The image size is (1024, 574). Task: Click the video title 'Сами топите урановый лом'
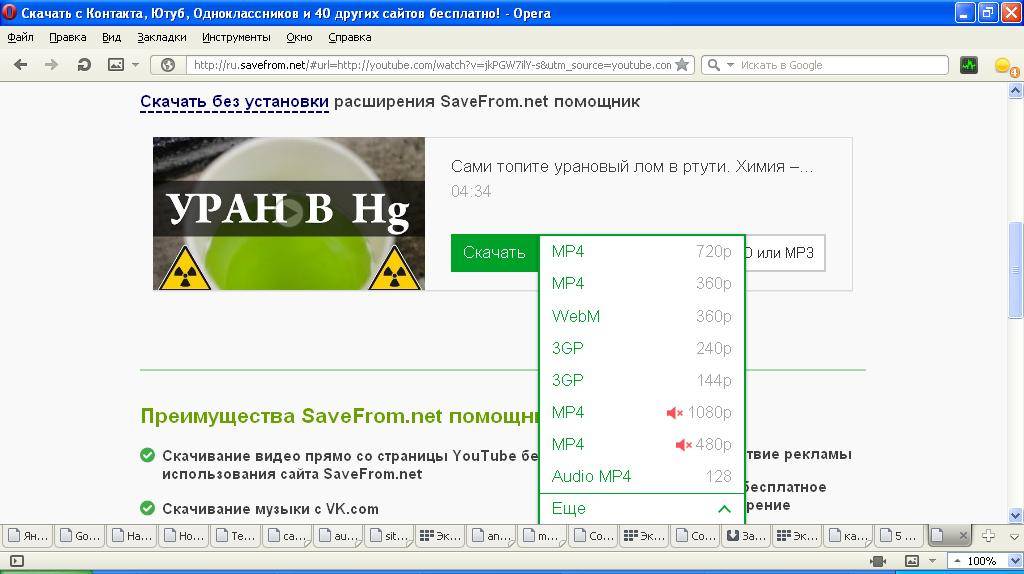click(632, 167)
